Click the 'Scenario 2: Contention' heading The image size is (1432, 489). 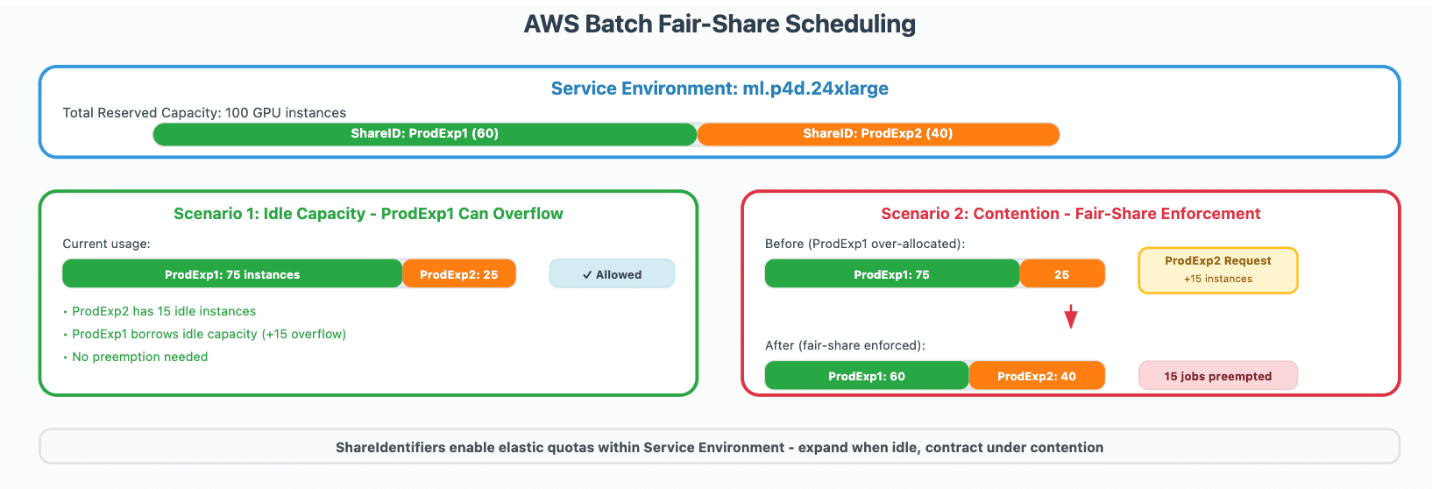1070,213
